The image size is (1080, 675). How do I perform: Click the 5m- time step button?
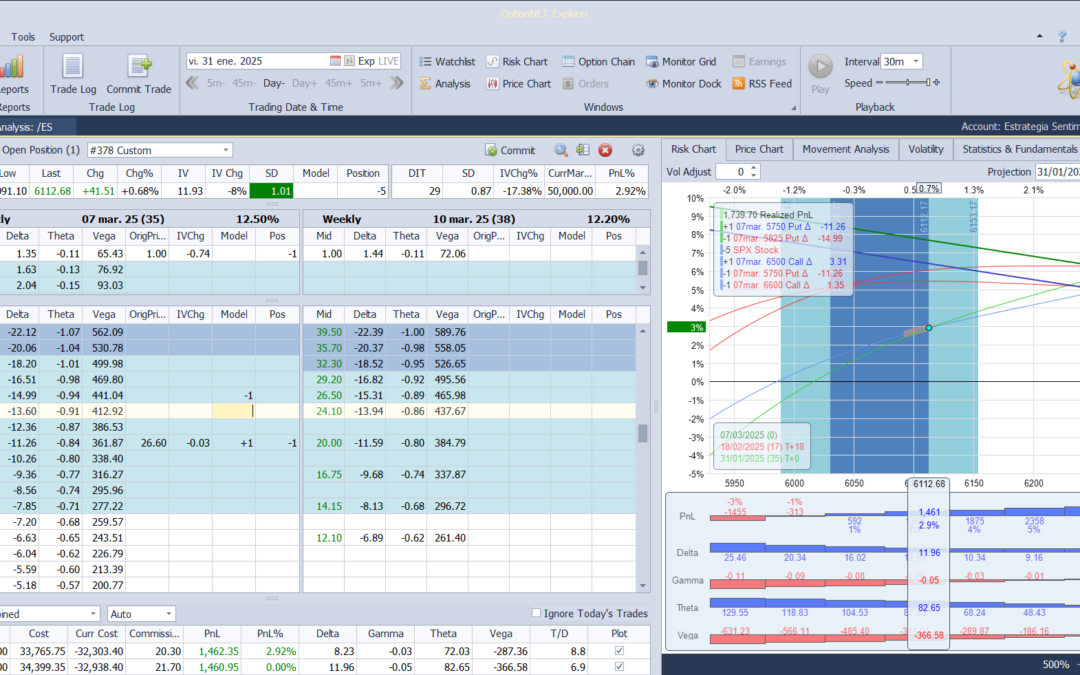click(x=216, y=83)
